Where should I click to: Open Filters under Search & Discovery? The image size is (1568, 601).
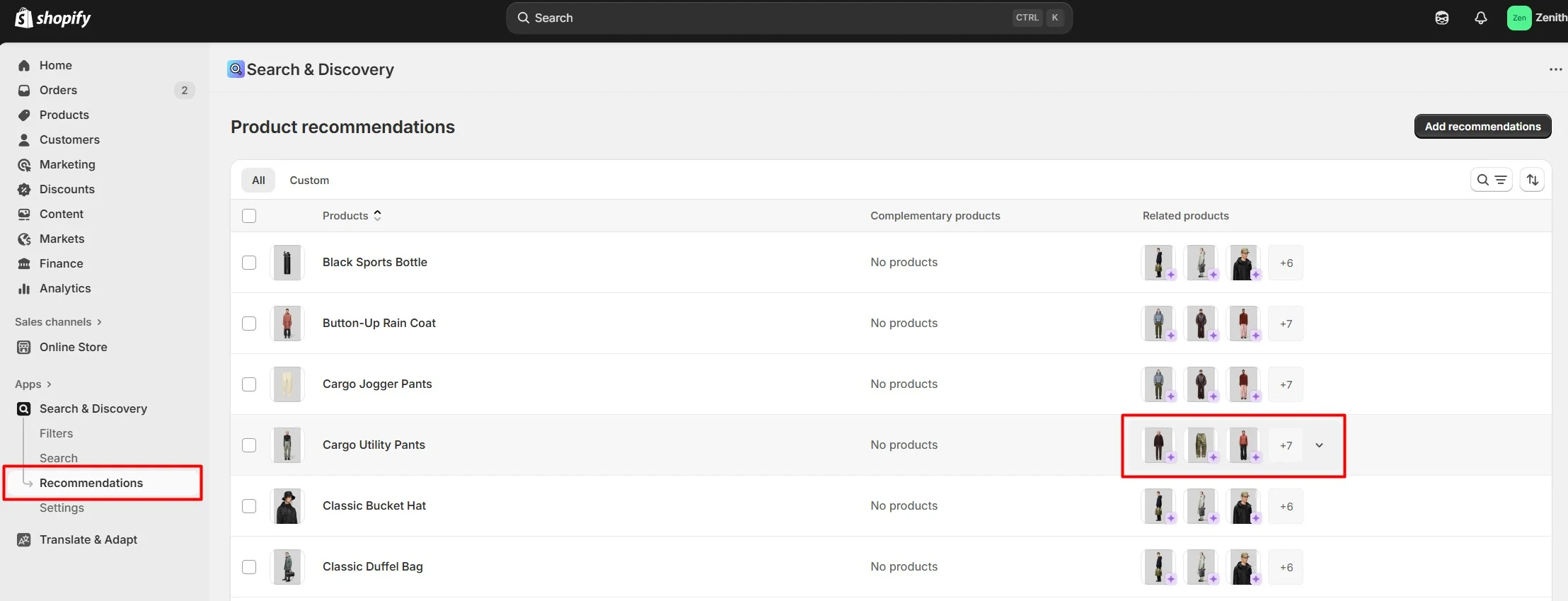(x=56, y=433)
